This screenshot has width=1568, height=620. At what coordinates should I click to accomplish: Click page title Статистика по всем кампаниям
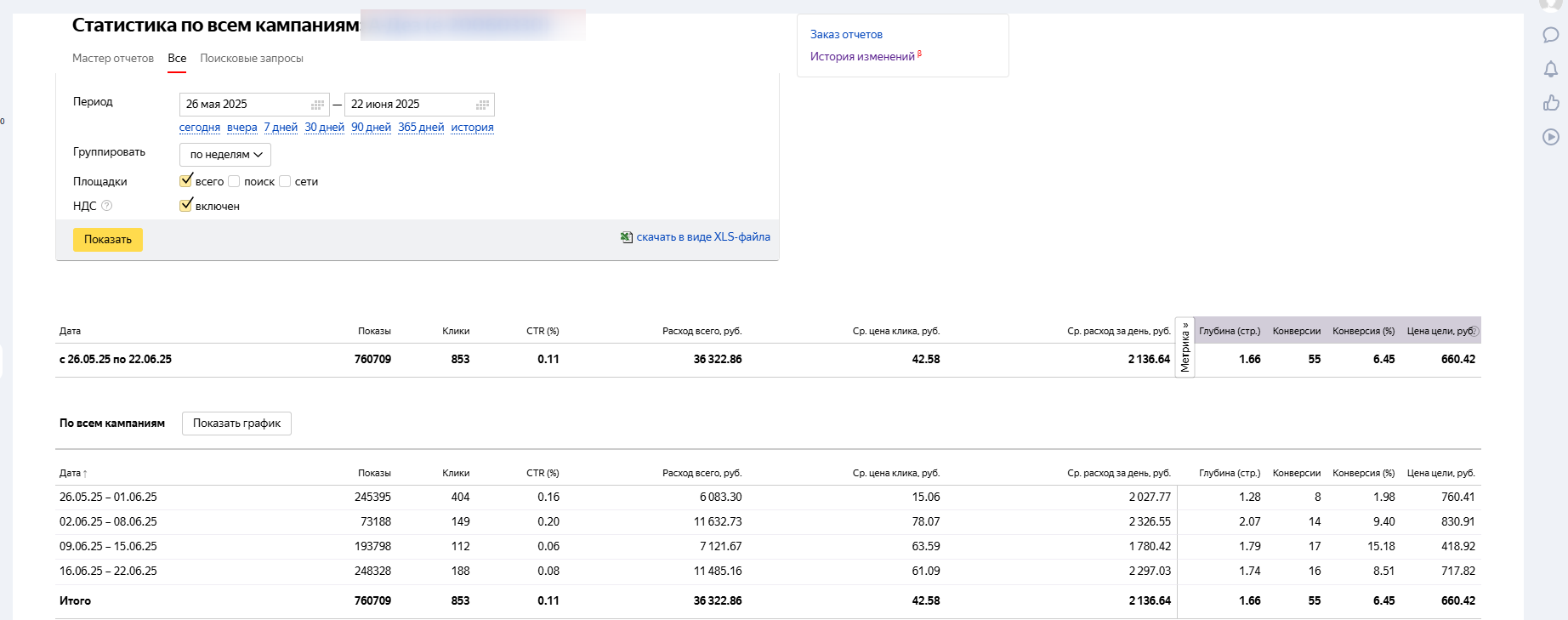(215, 26)
